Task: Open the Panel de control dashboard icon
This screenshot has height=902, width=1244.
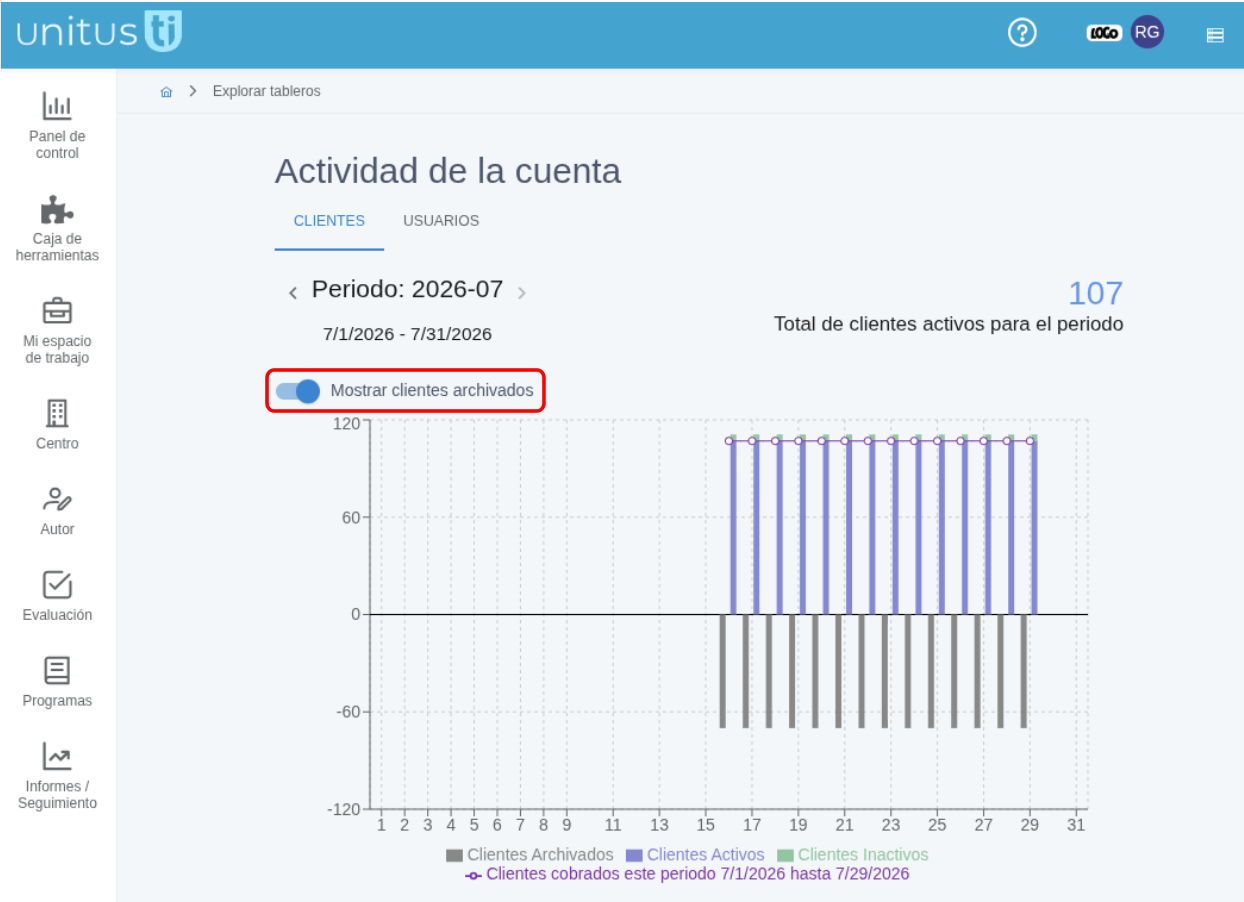Action: pos(57,105)
